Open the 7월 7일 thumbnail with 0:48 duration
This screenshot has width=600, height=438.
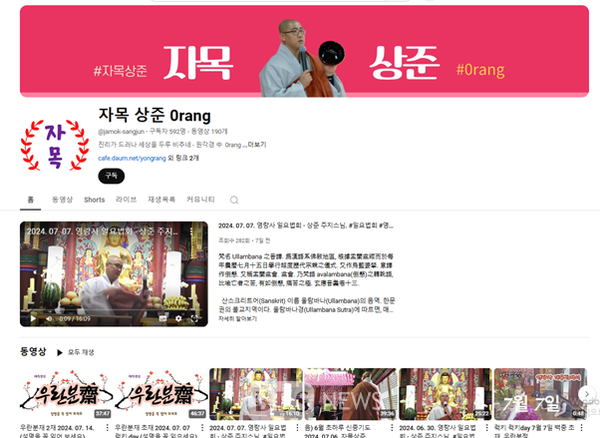[540, 394]
